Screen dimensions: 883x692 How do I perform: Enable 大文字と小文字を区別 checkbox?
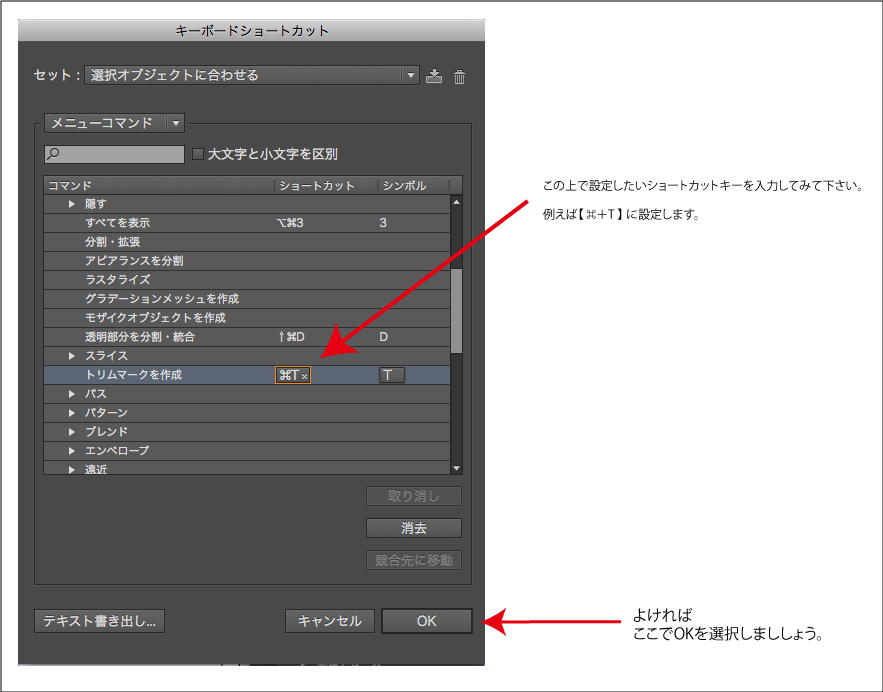(198, 154)
